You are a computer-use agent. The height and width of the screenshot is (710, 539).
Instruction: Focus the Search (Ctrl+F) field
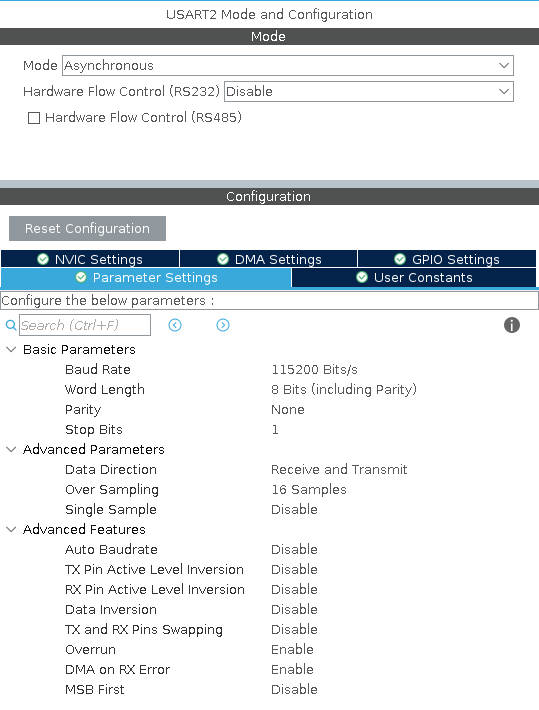(x=85, y=325)
